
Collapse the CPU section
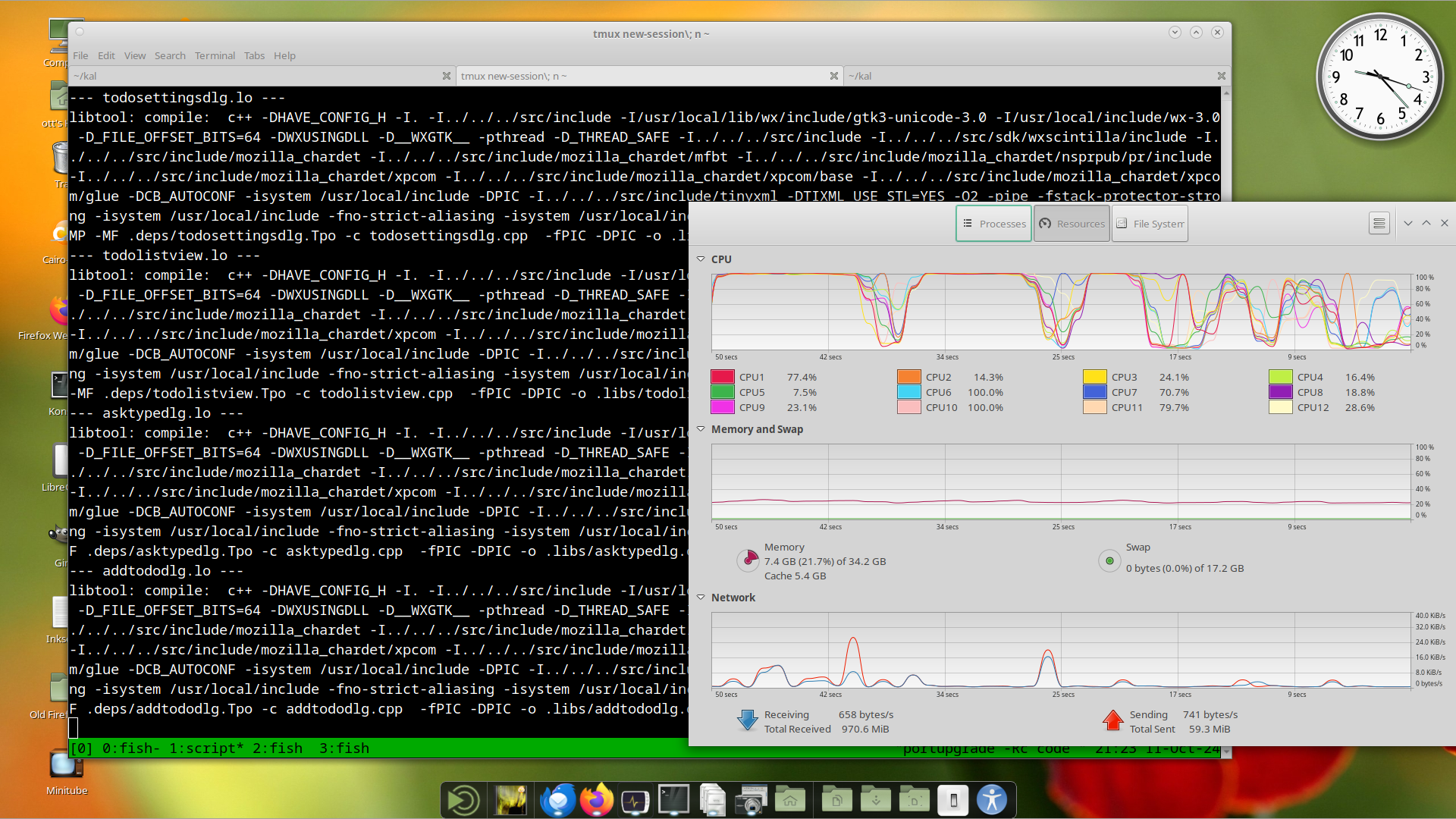pos(701,259)
